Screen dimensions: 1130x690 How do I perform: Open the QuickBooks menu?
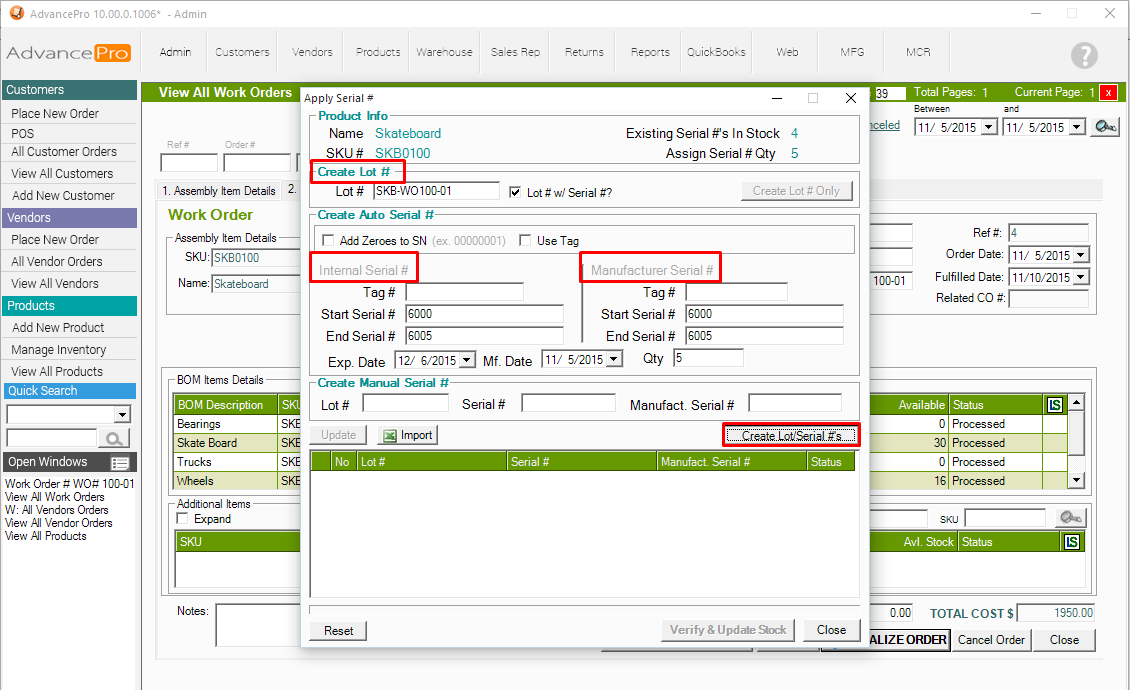click(716, 52)
